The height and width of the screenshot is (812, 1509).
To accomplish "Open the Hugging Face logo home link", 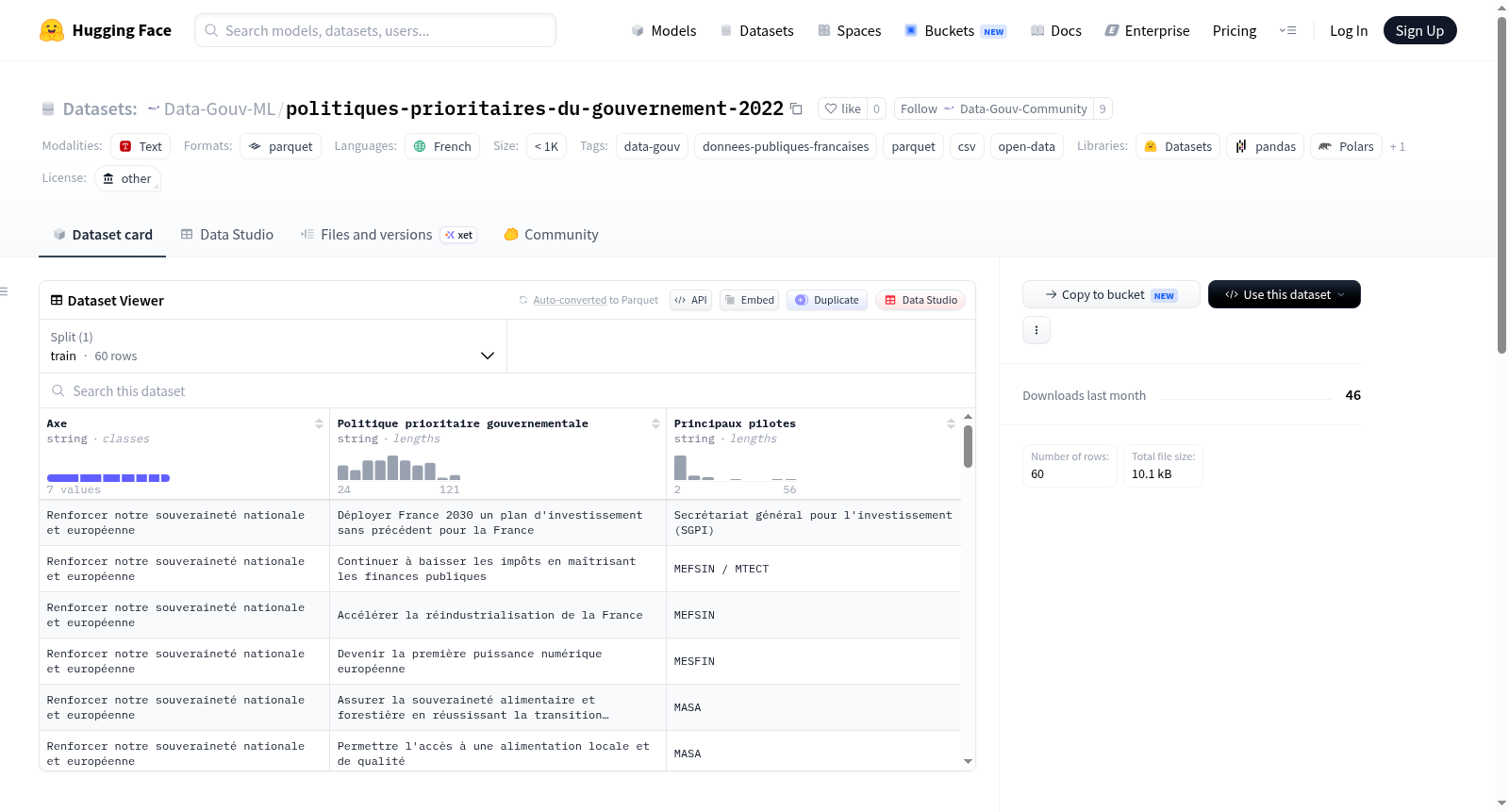I will pos(105,30).
